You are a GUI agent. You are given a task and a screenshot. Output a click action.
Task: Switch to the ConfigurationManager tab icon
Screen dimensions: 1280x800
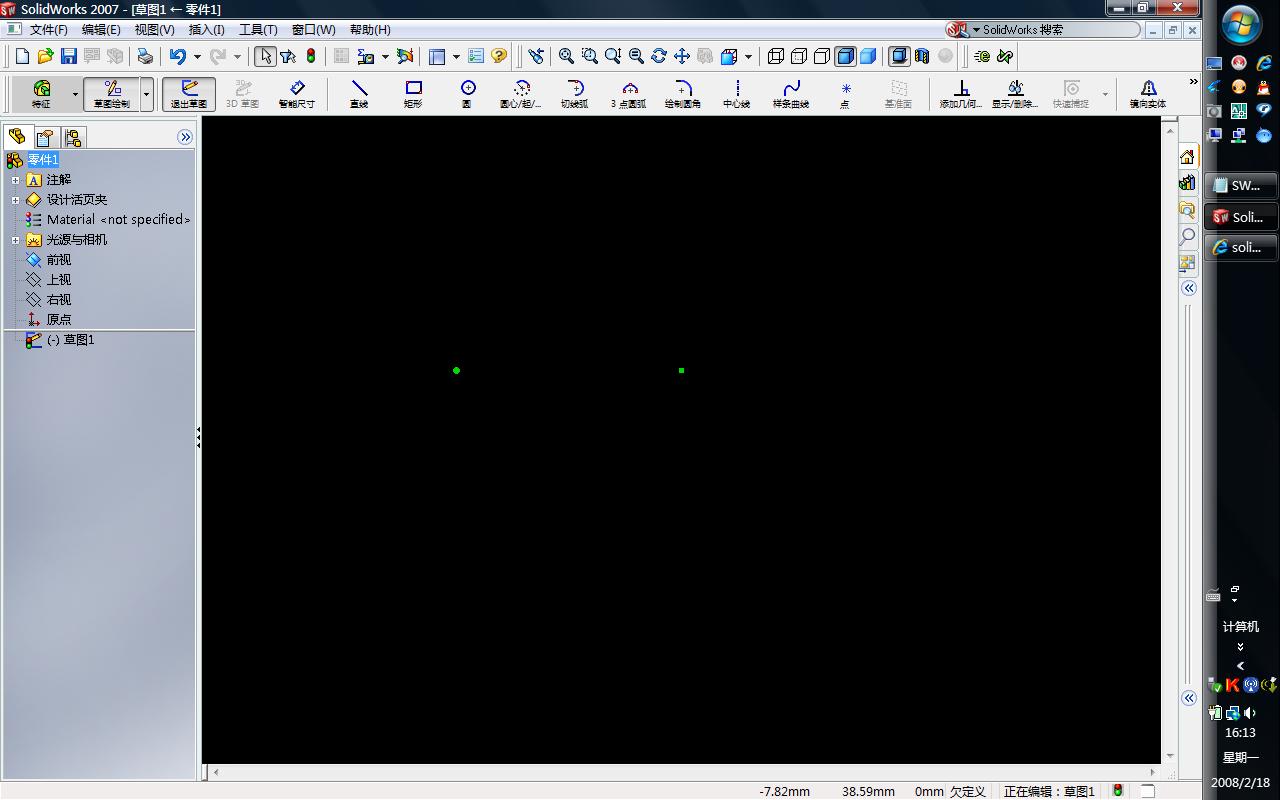(73, 137)
